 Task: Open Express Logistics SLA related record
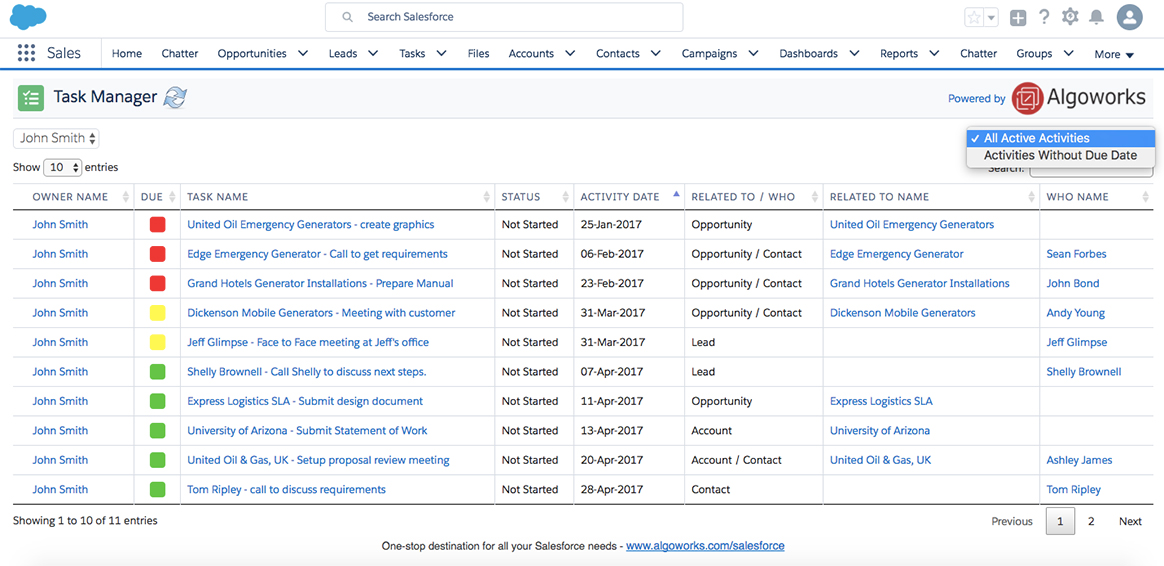881,401
